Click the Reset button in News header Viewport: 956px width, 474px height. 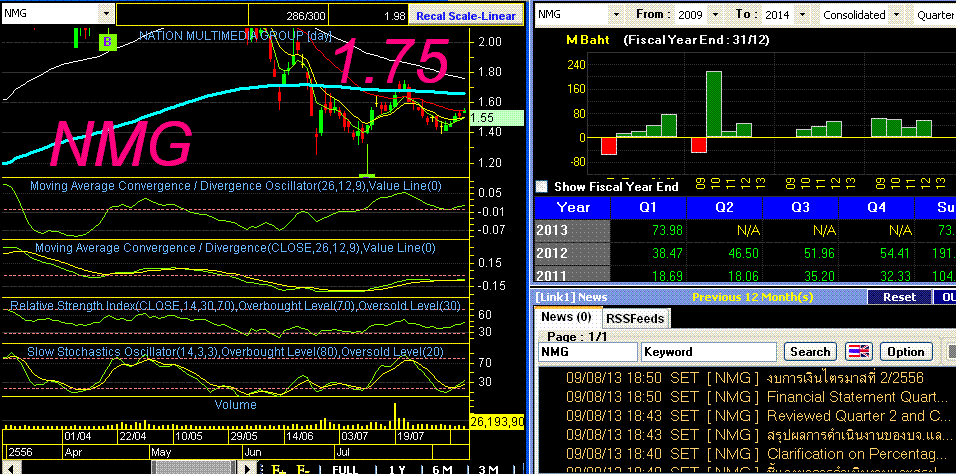point(899,297)
